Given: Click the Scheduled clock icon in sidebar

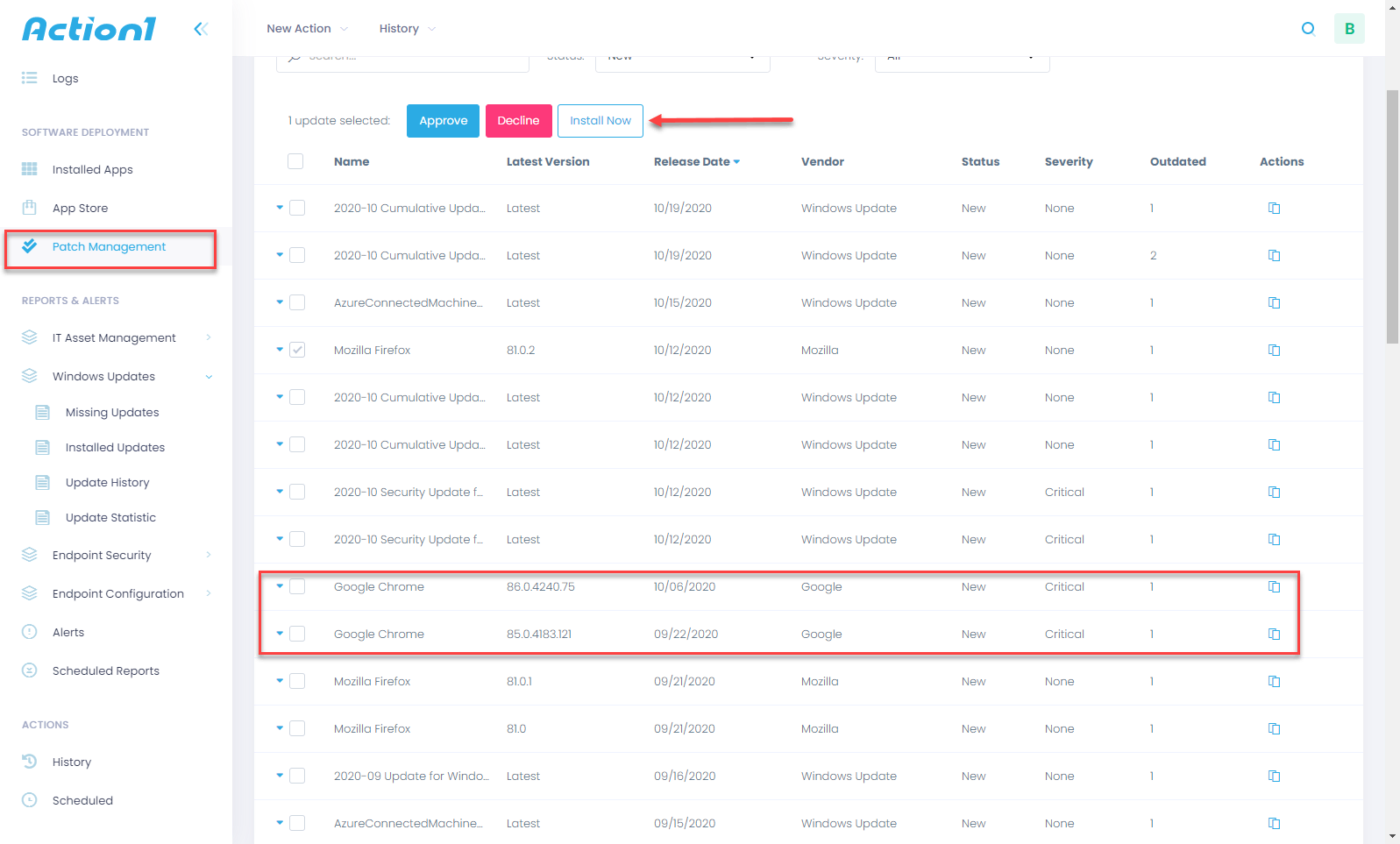Looking at the screenshot, I should click(x=30, y=800).
